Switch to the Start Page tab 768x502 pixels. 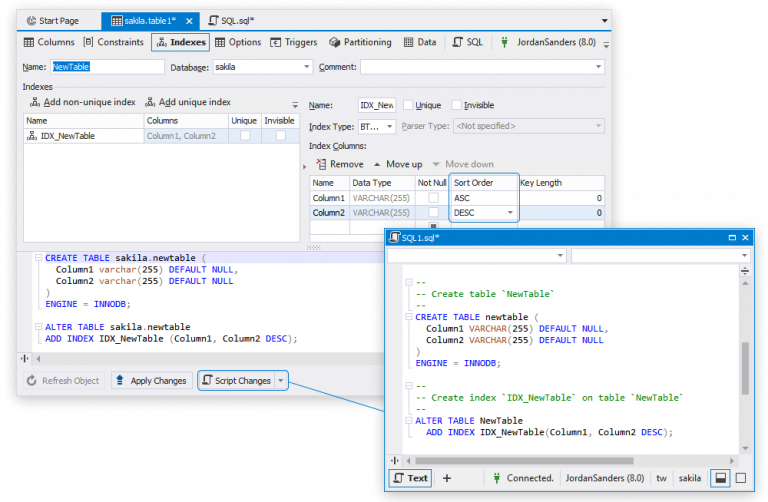[52, 21]
